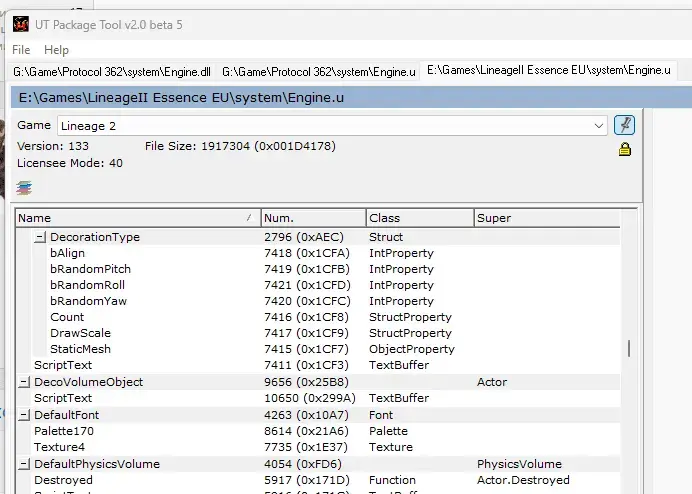Viewport: 692px width, 494px height.
Task: Select the StaticMesh row
Action: [318, 349]
